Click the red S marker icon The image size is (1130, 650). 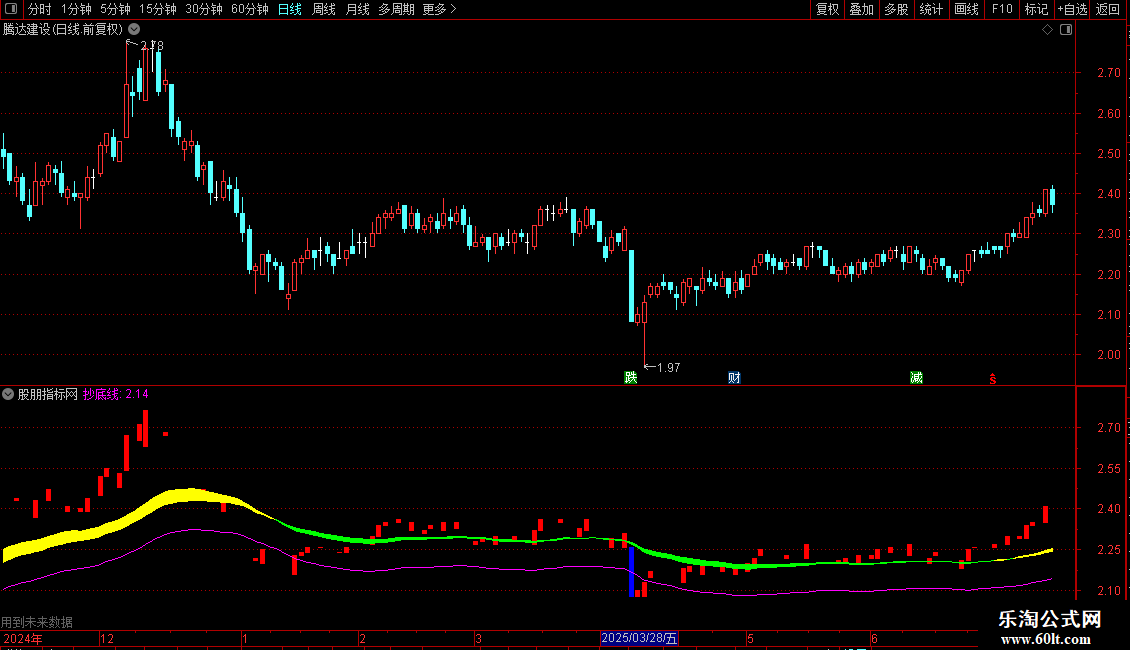[x=992, y=379]
